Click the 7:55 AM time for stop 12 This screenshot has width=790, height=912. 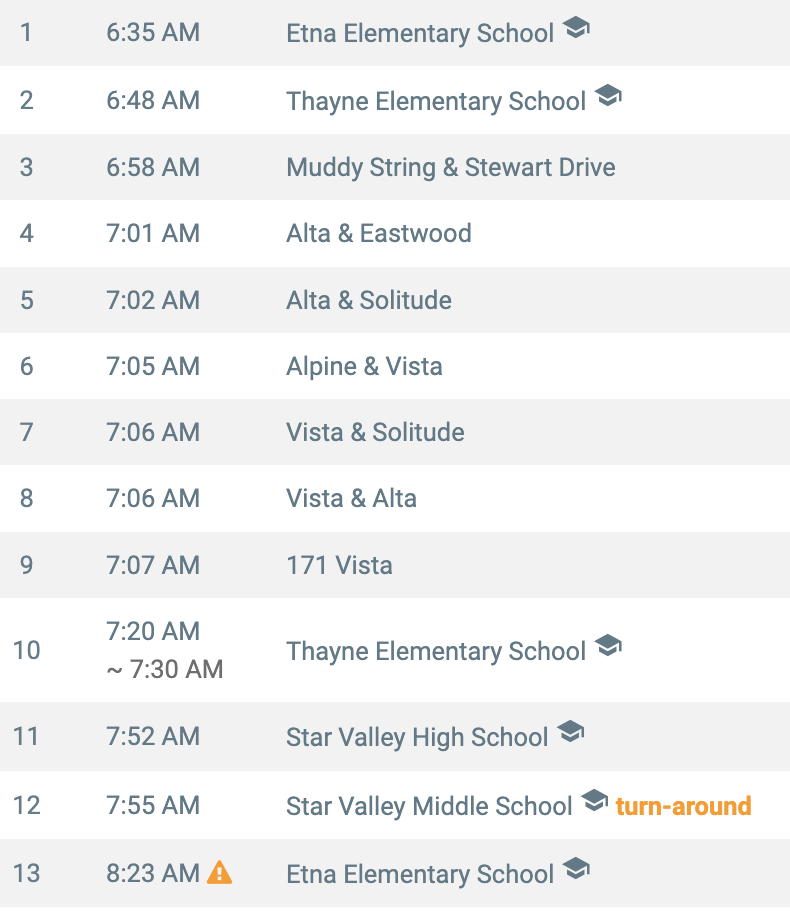coord(153,806)
